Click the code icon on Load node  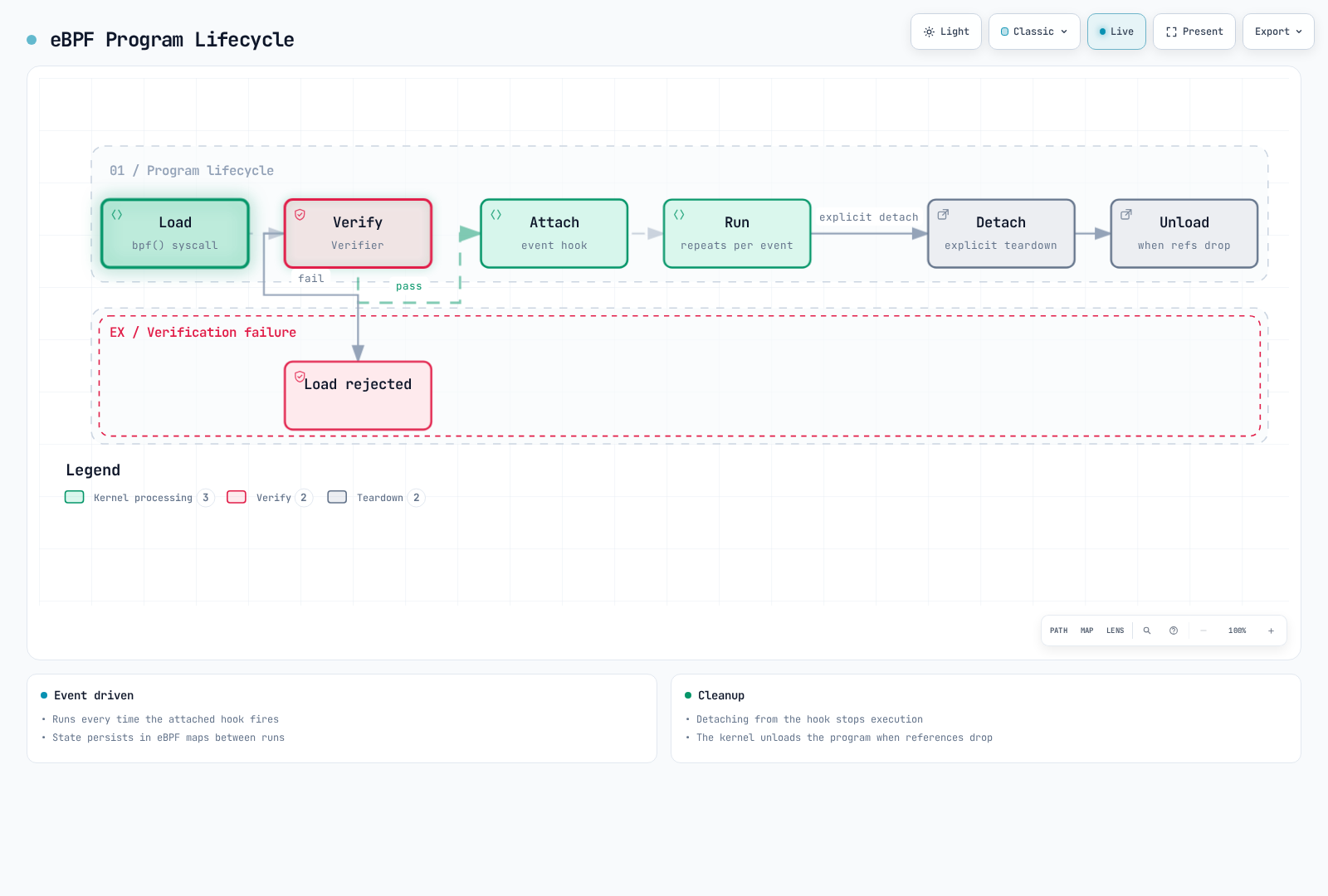point(117,214)
